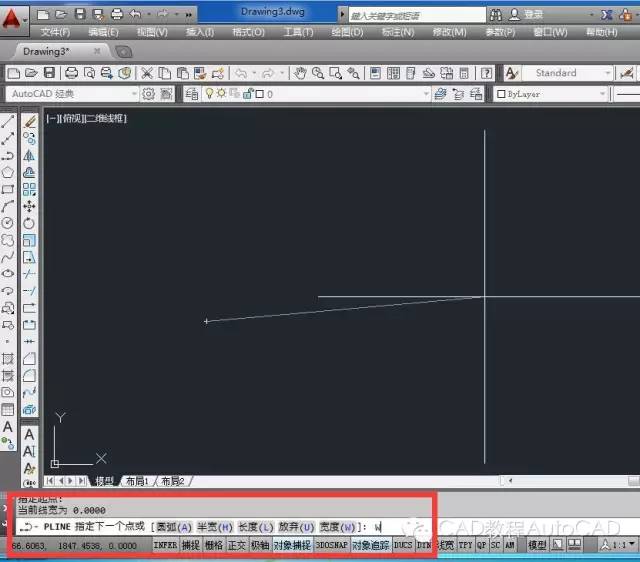Choose the 放弃(U) command option
Viewport: 640px width, 562px height.
coord(296,527)
